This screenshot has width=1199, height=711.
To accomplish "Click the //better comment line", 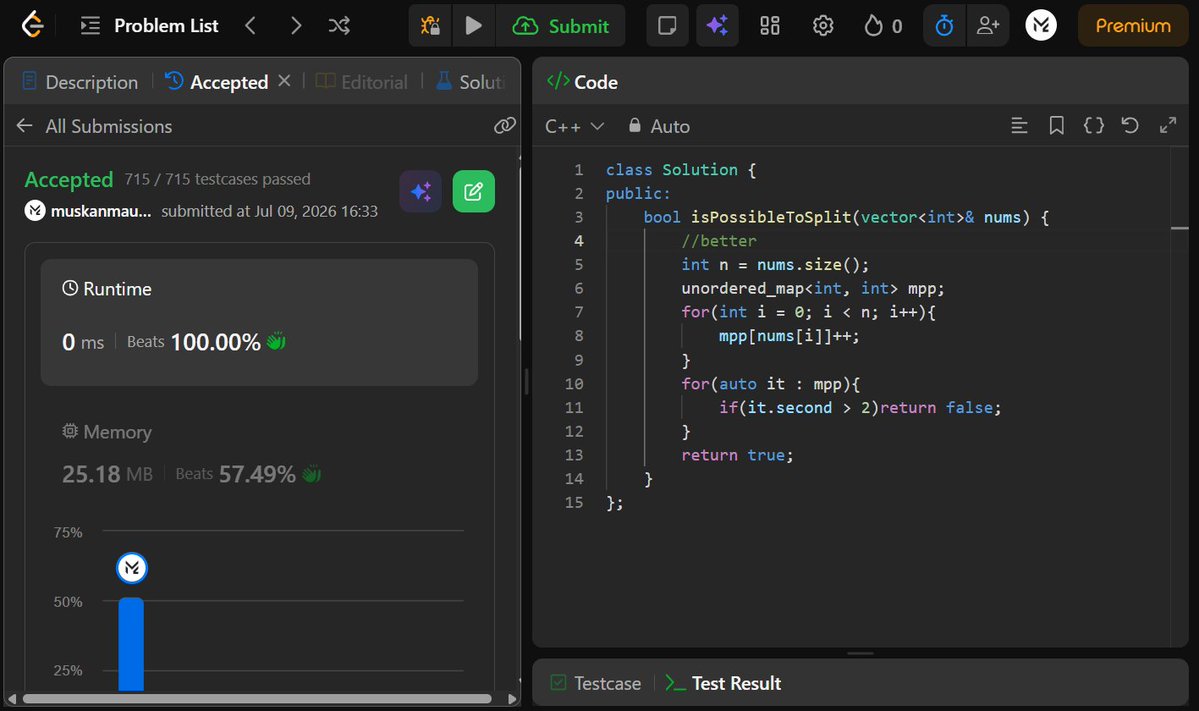I will point(719,241).
